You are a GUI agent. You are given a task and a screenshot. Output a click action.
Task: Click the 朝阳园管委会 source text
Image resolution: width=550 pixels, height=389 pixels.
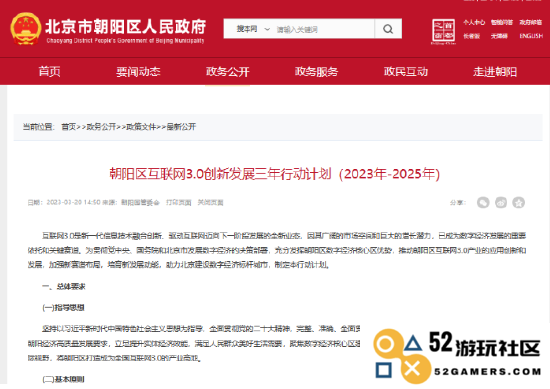pyautogui.click(x=140, y=202)
